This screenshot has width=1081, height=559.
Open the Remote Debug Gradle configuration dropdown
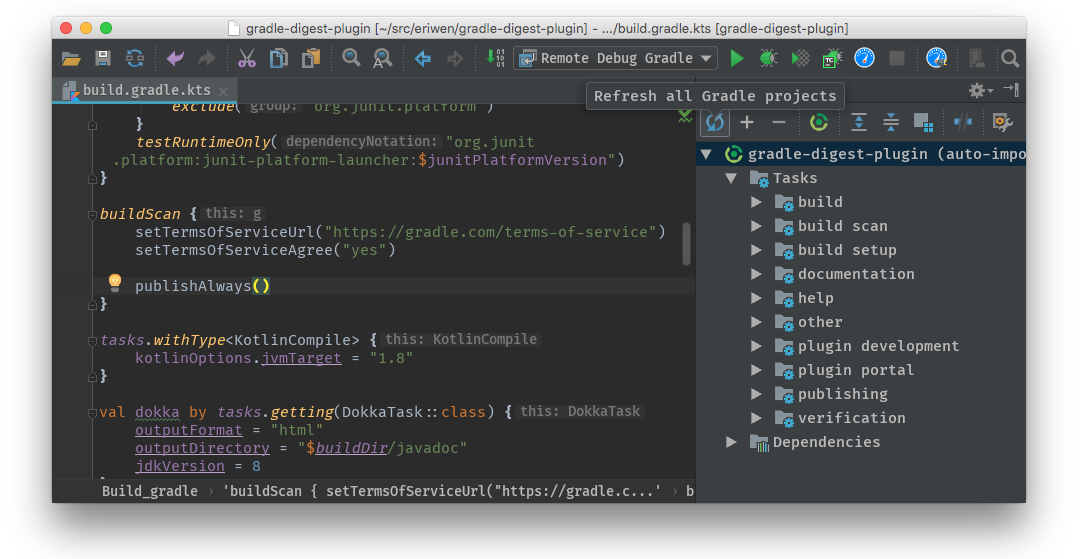(x=707, y=58)
